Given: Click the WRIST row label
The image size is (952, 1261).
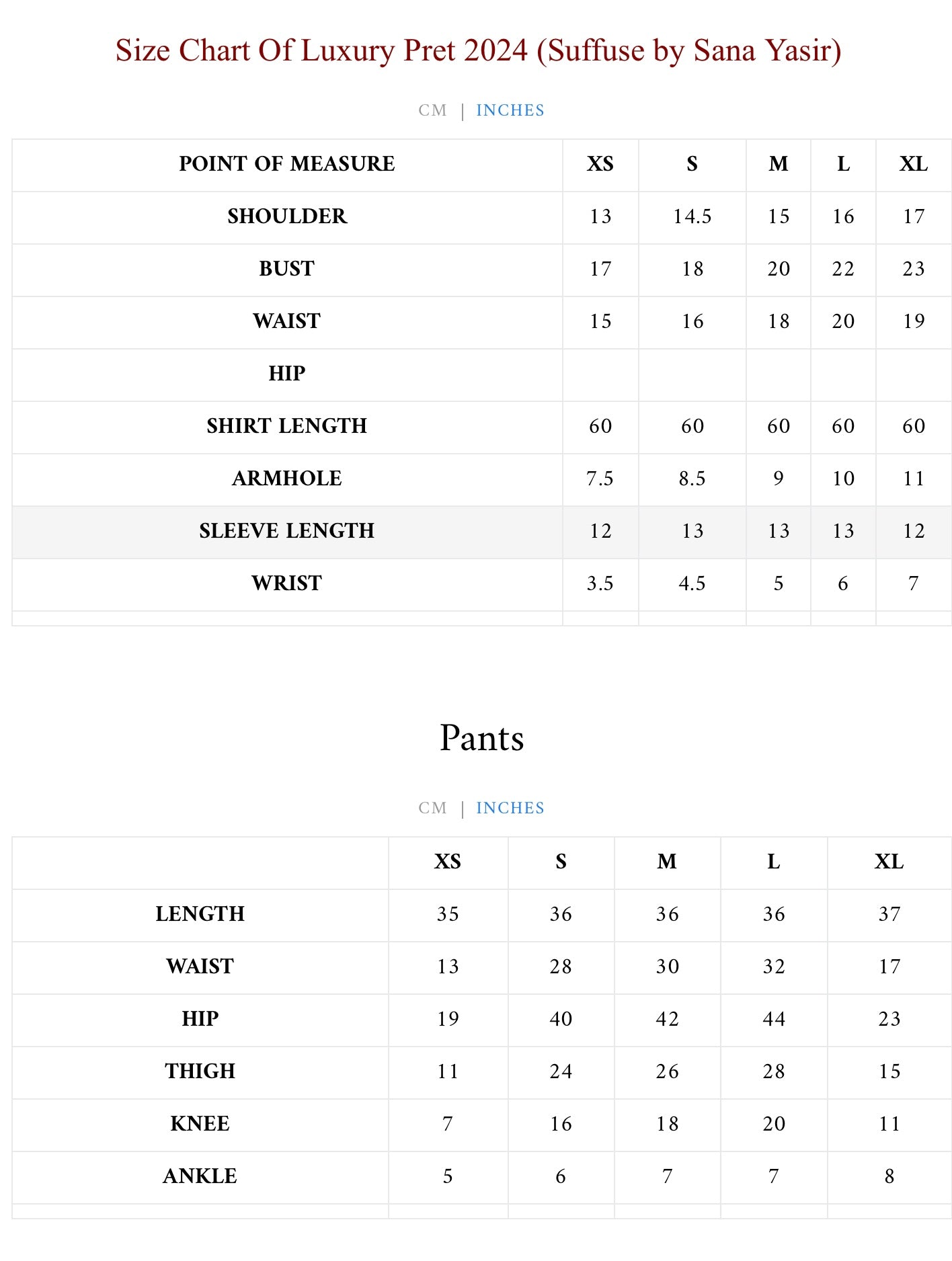Looking at the screenshot, I should [287, 583].
